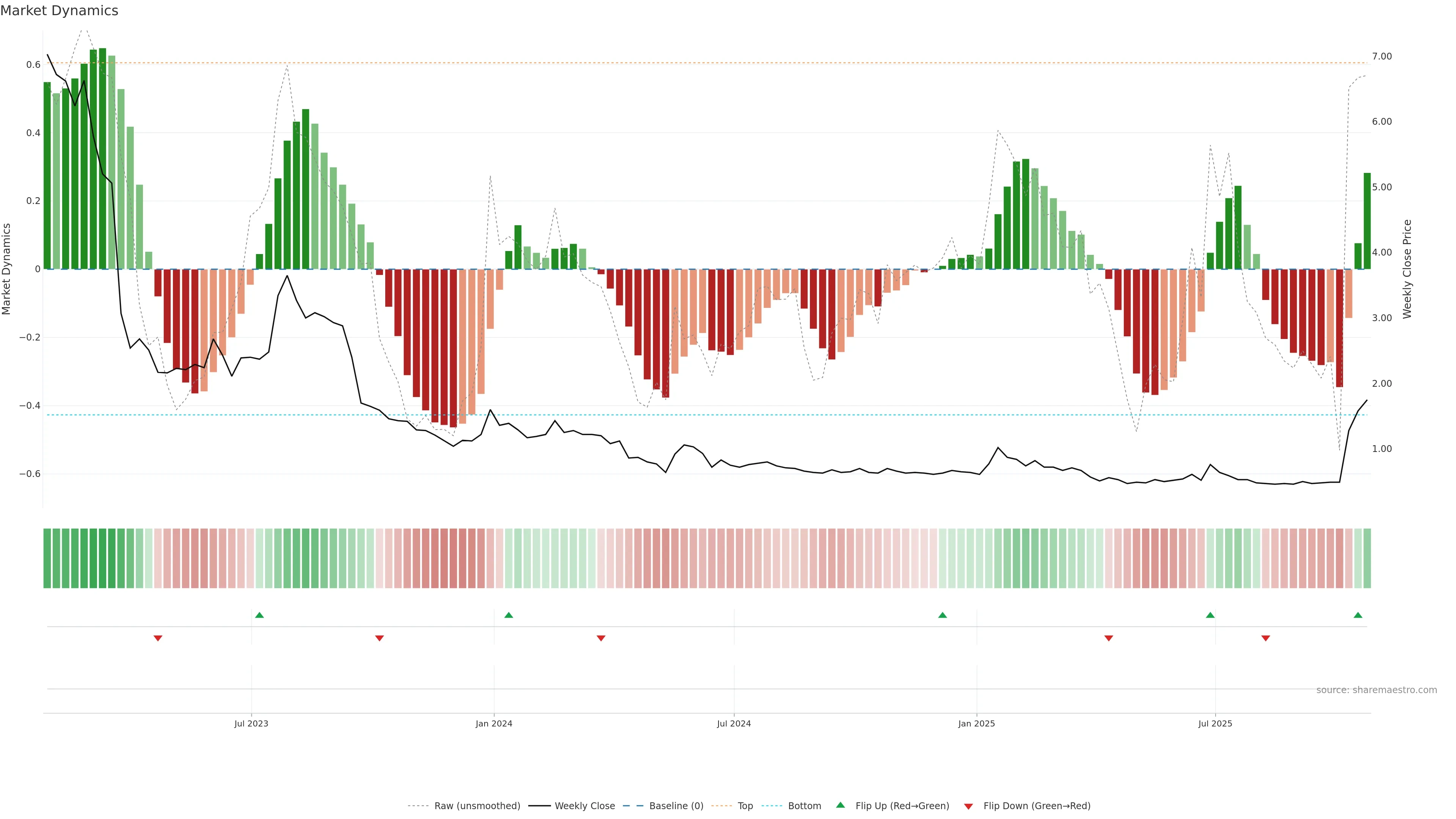Screen dimensions: 1456x819
Task: Click the green flip-up marker before Jan 2025
Action: pyautogui.click(x=942, y=615)
